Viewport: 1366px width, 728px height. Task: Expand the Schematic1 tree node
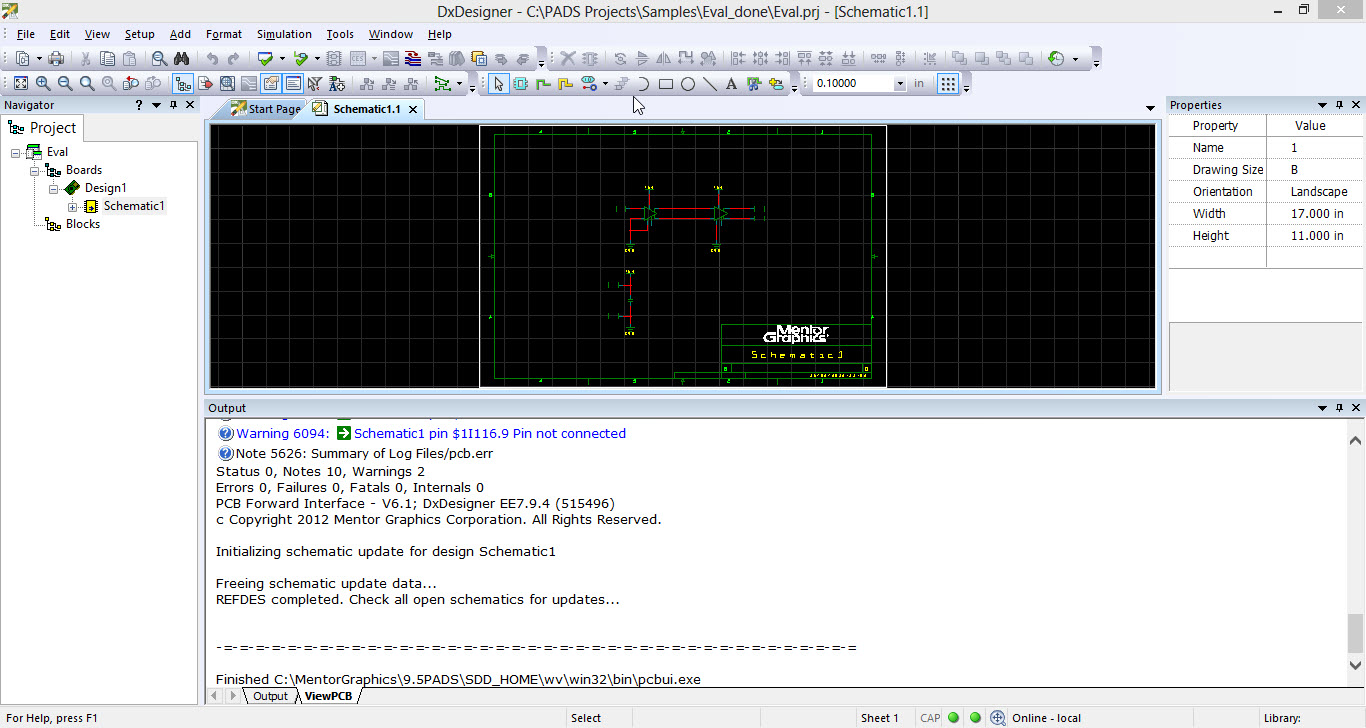[73, 206]
